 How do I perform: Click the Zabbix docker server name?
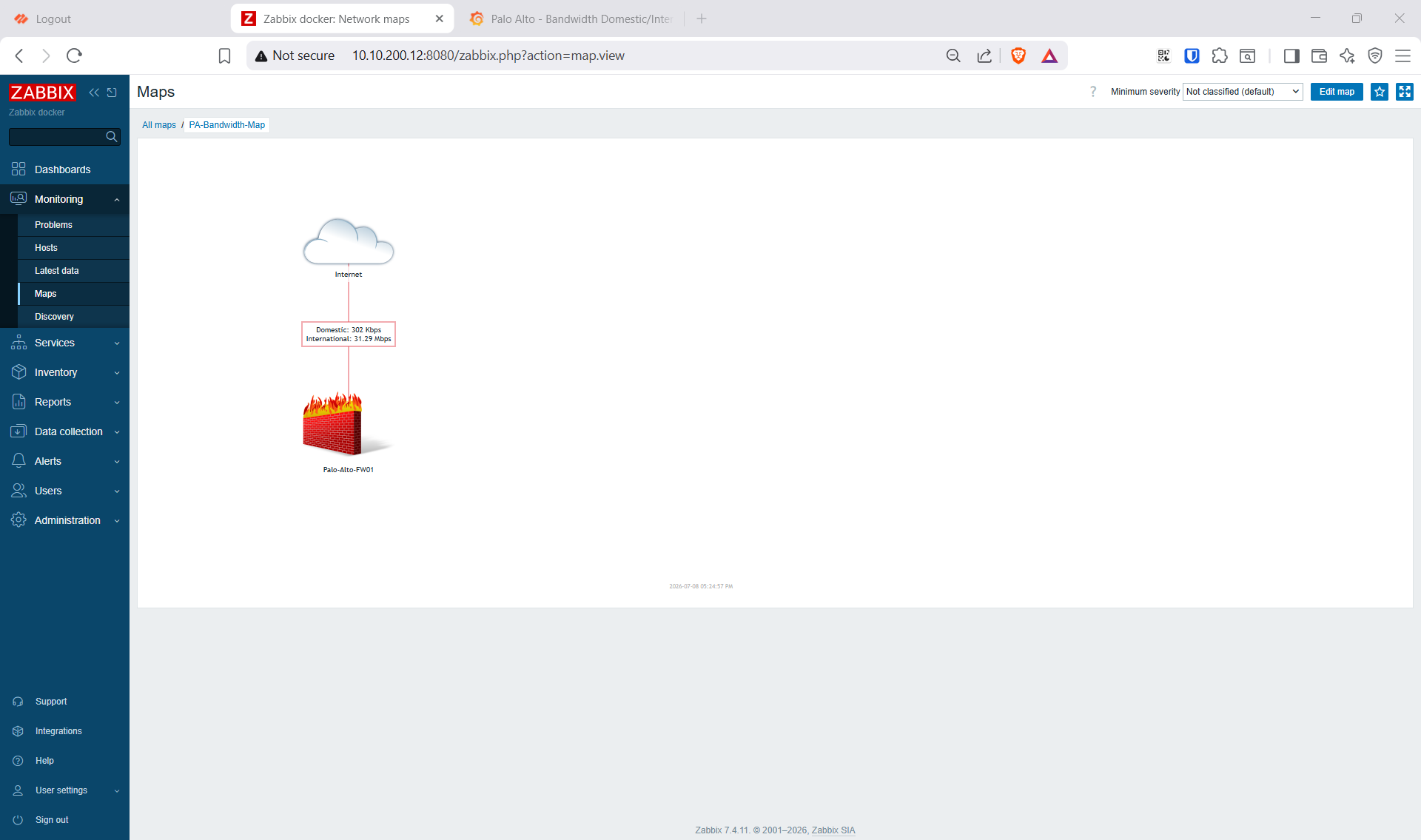click(x=36, y=112)
